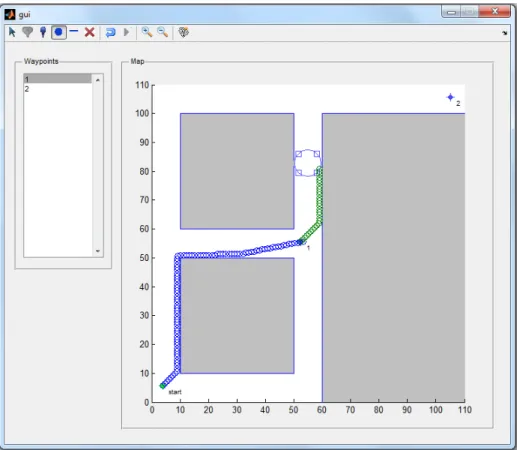Click the MATLAB icon in the title bar
Image resolution: width=517 pixels, height=450 pixels.
click(x=10, y=14)
